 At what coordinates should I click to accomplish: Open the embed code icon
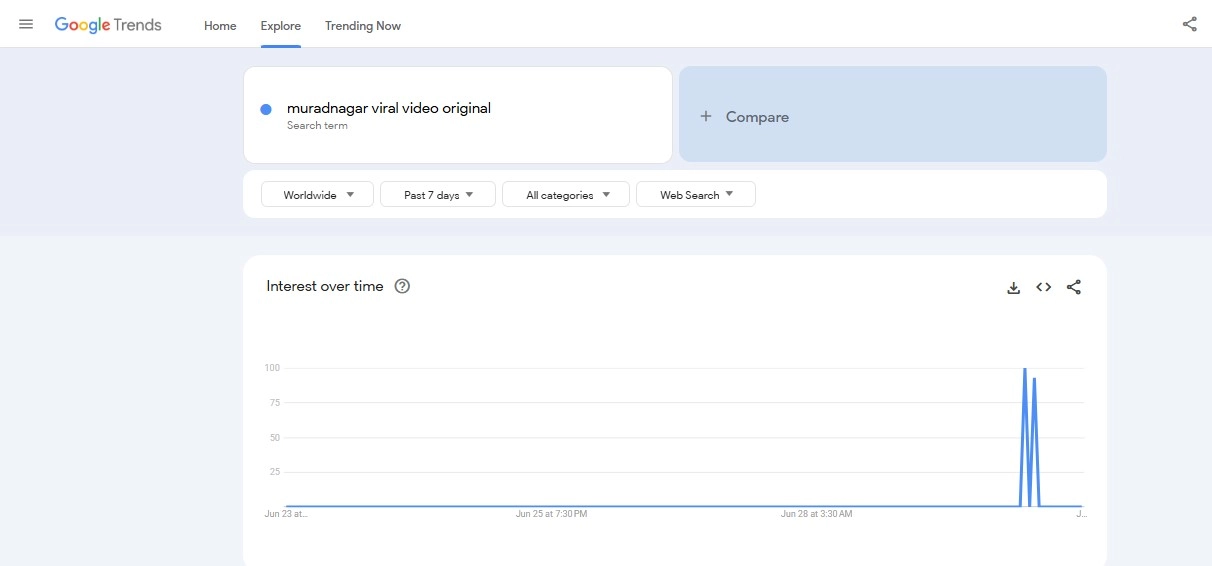tap(1043, 288)
